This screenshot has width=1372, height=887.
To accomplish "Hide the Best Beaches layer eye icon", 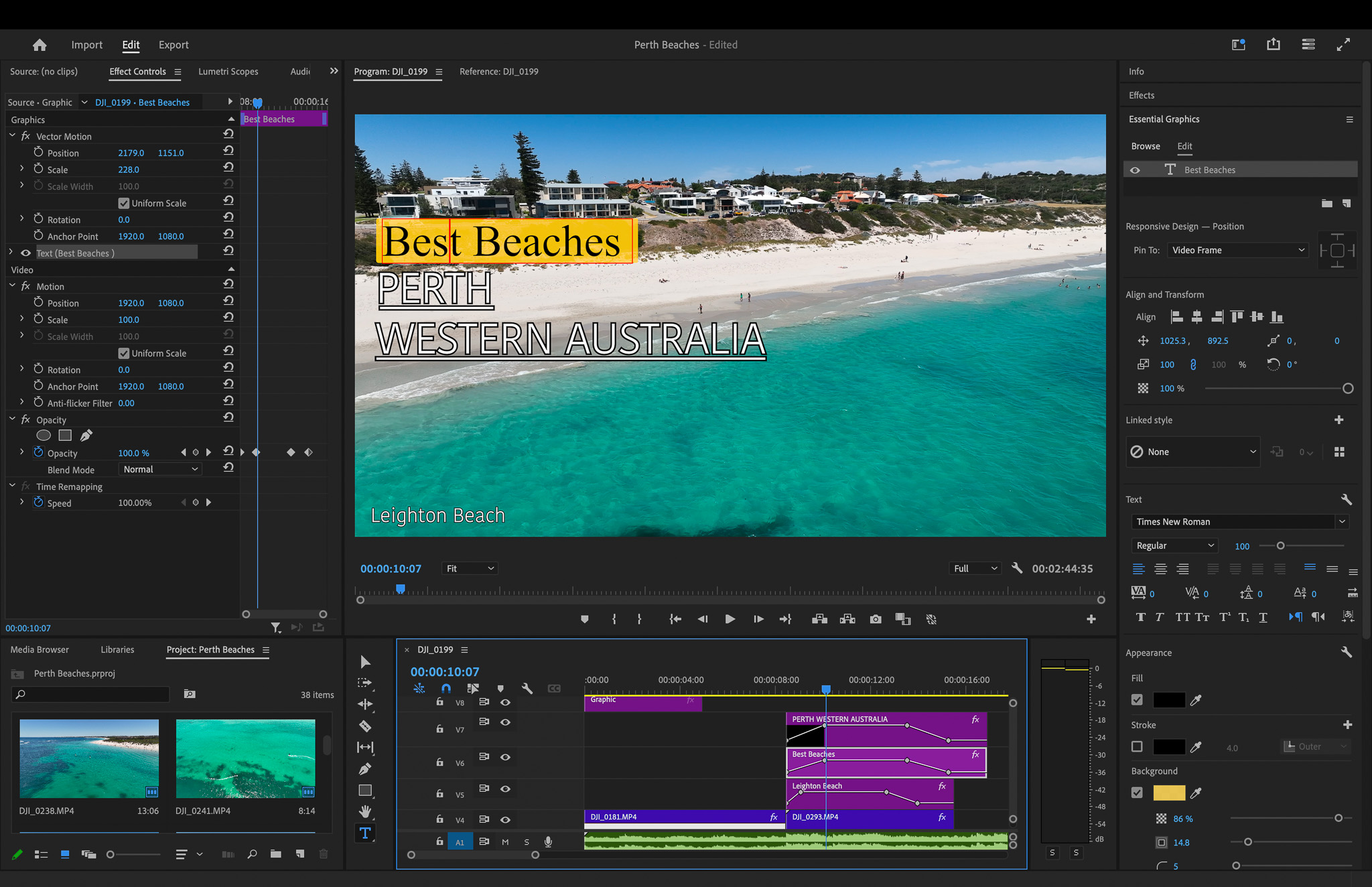I will pyautogui.click(x=1135, y=170).
